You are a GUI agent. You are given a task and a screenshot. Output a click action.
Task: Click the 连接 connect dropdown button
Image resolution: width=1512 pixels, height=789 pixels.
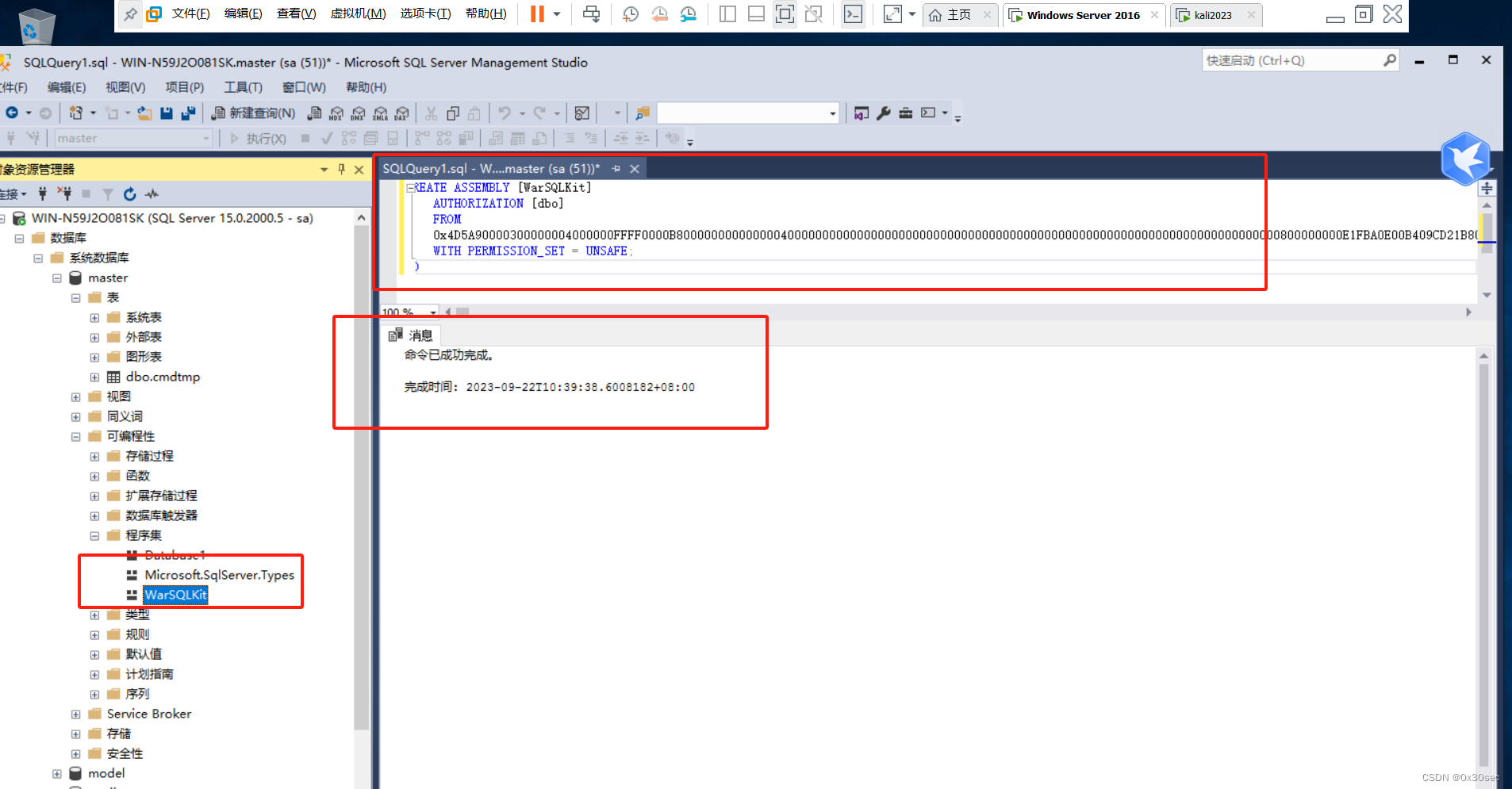13,193
